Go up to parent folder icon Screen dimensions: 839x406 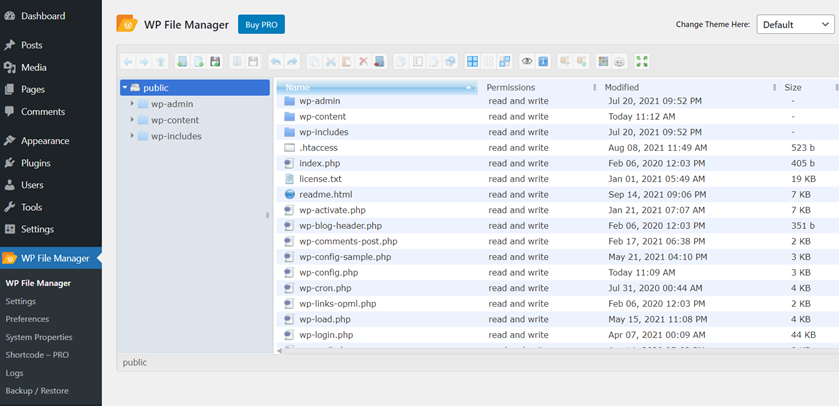click(160, 62)
